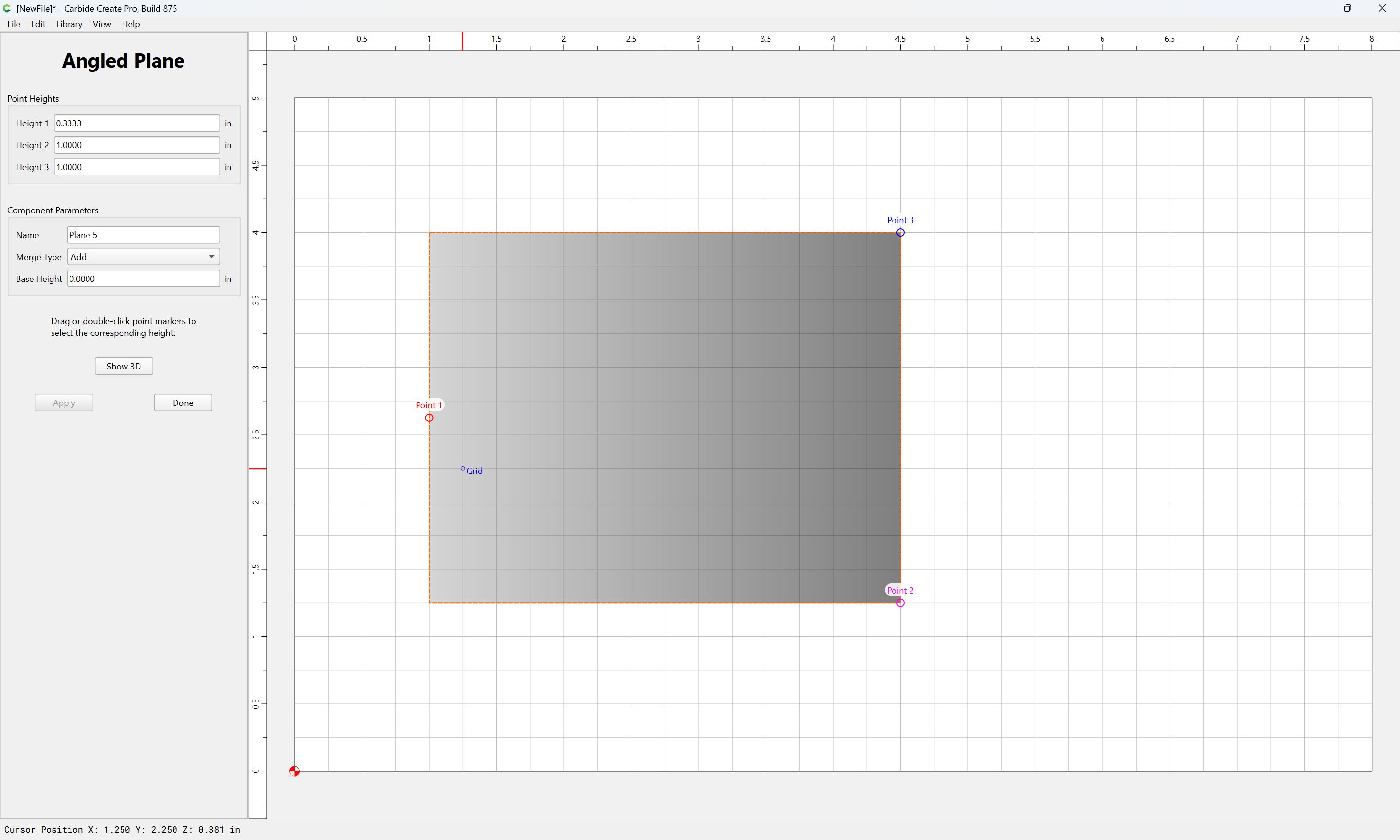This screenshot has height=840, width=1400.
Task: Click the Point 3 text label
Action: (x=900, y=220)
